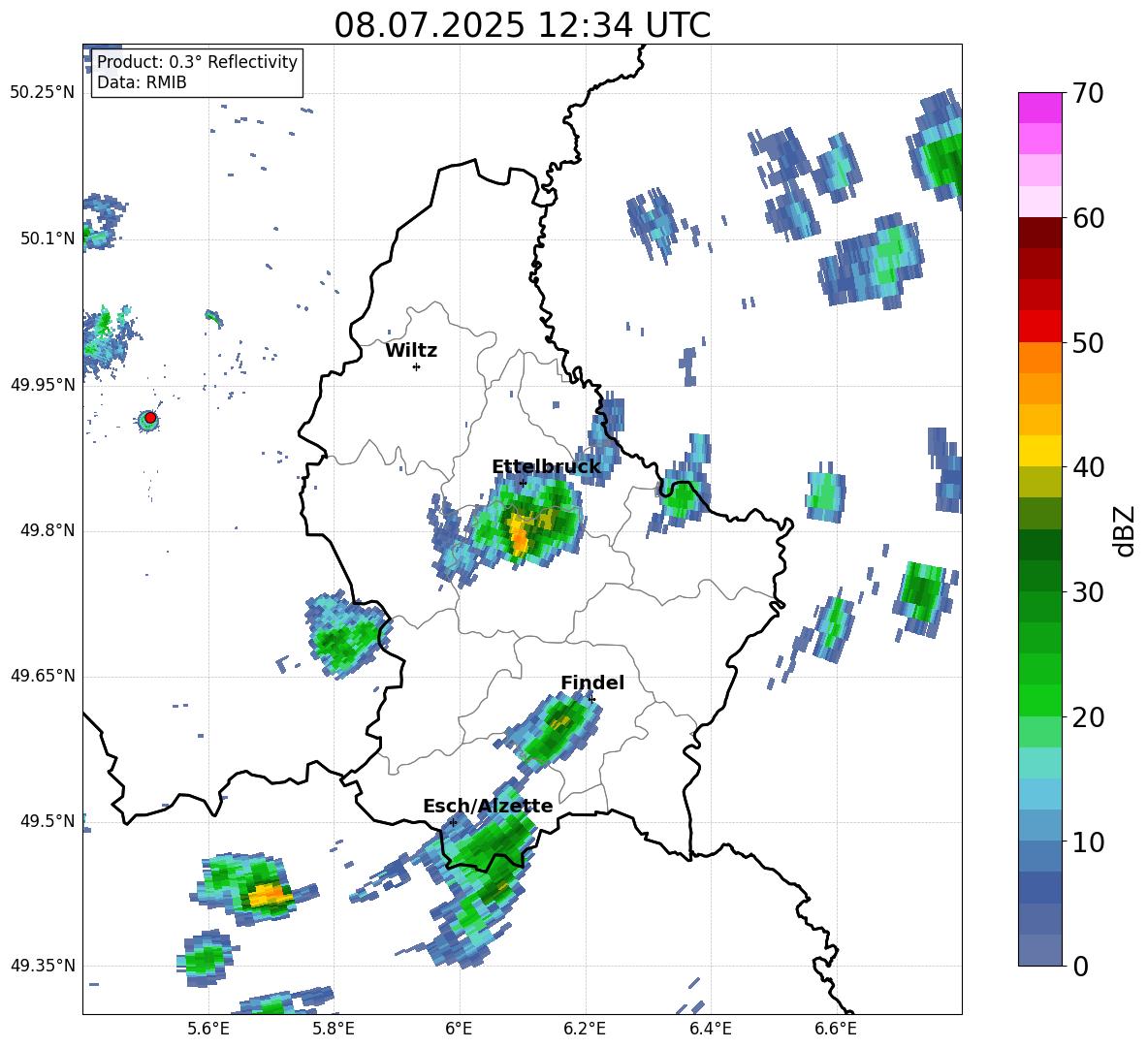Screen dimensions: 1148x1048
Task: Click the 70 value on the colorbar
Action: (x=1088, y=93)
